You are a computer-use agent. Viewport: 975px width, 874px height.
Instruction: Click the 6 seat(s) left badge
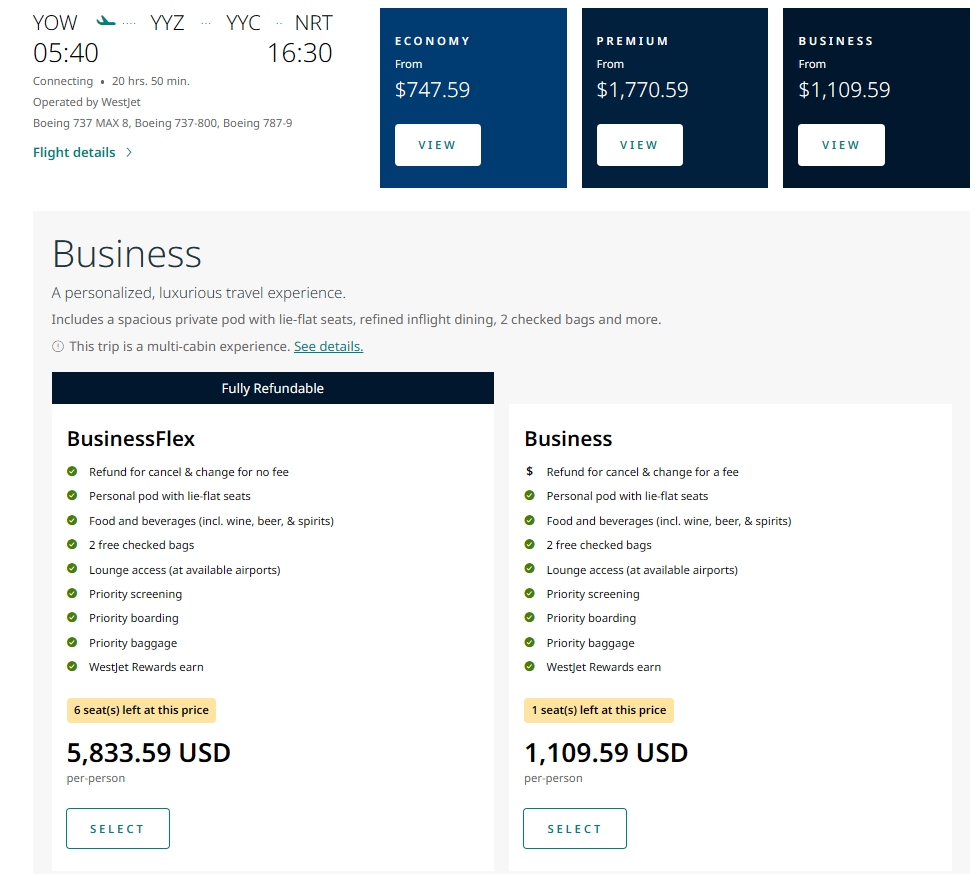pyautogui.click(x=141, y=710)
